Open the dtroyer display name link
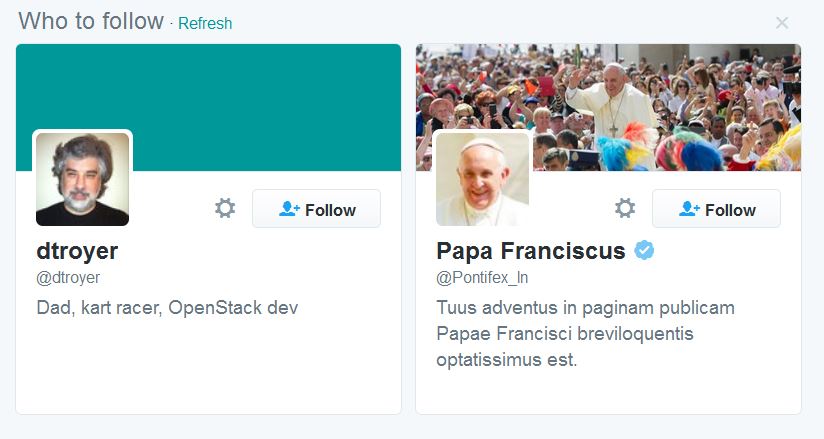 coord(77,251)
